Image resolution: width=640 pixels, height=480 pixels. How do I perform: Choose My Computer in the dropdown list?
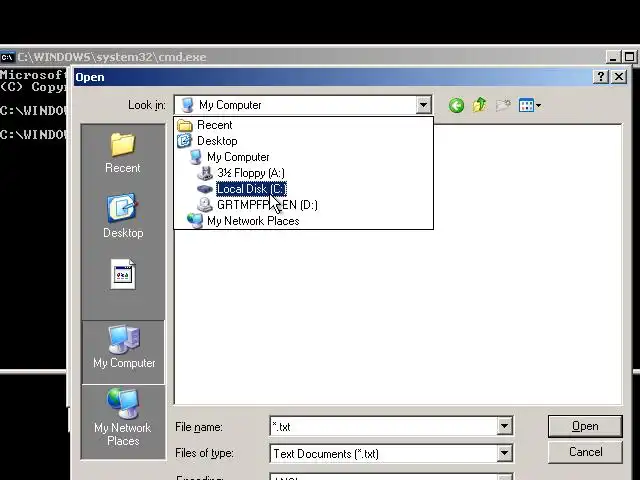pyautogui.click(x=238, y=157)
